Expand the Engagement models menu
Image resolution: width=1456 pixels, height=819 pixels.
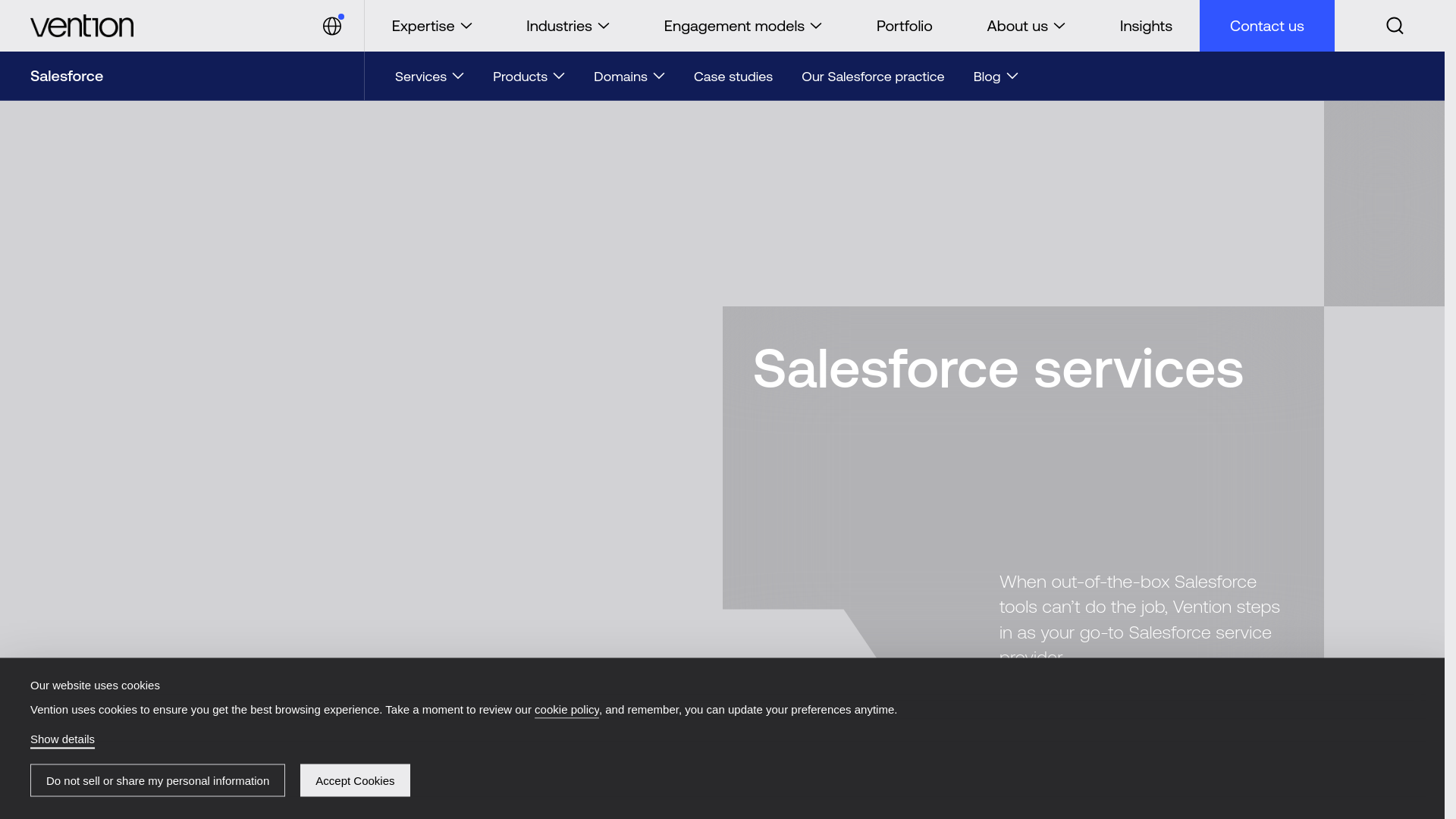742,26
